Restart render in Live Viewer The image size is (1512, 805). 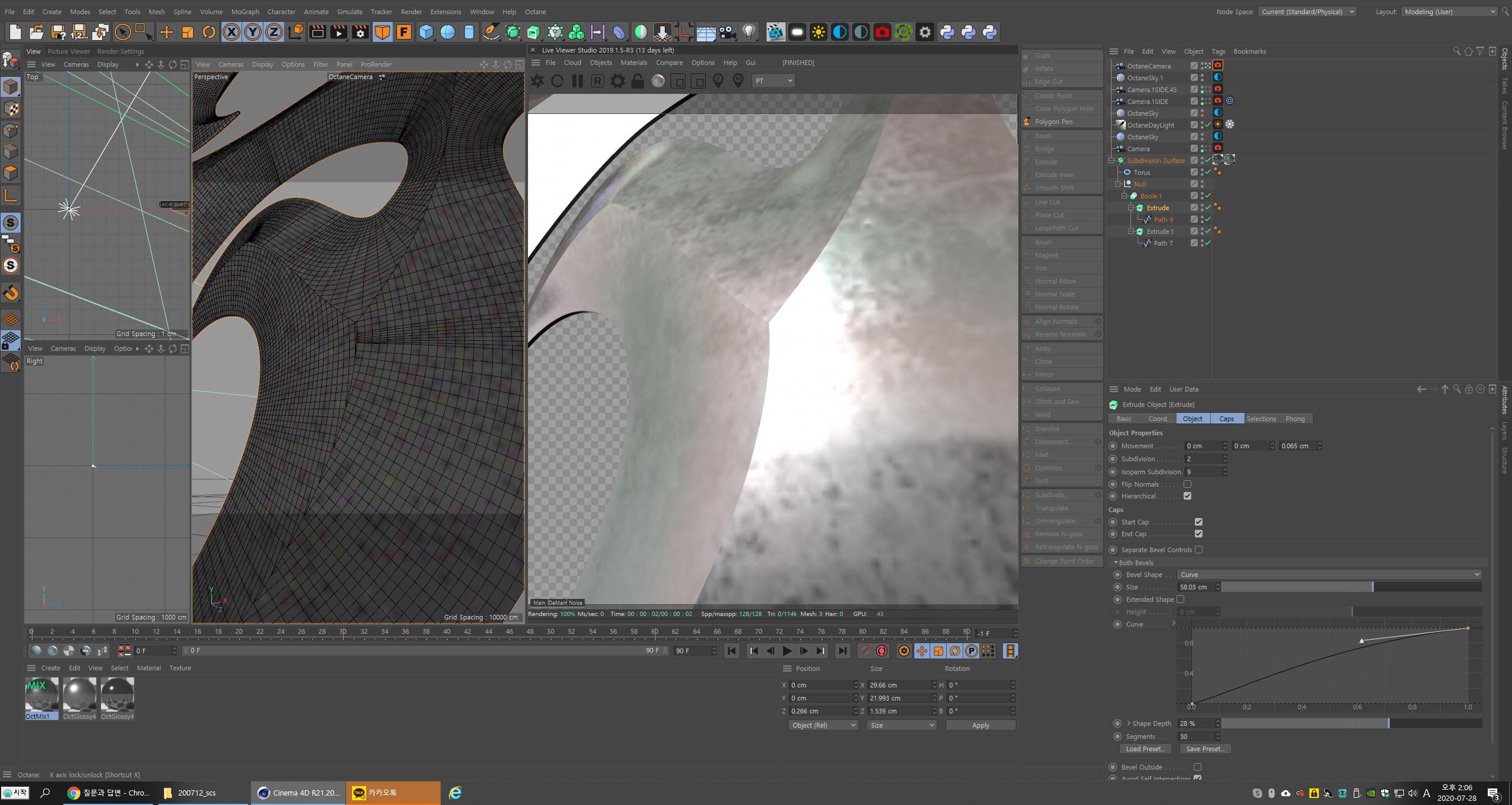pyautogui.click(x=557, y=81)
